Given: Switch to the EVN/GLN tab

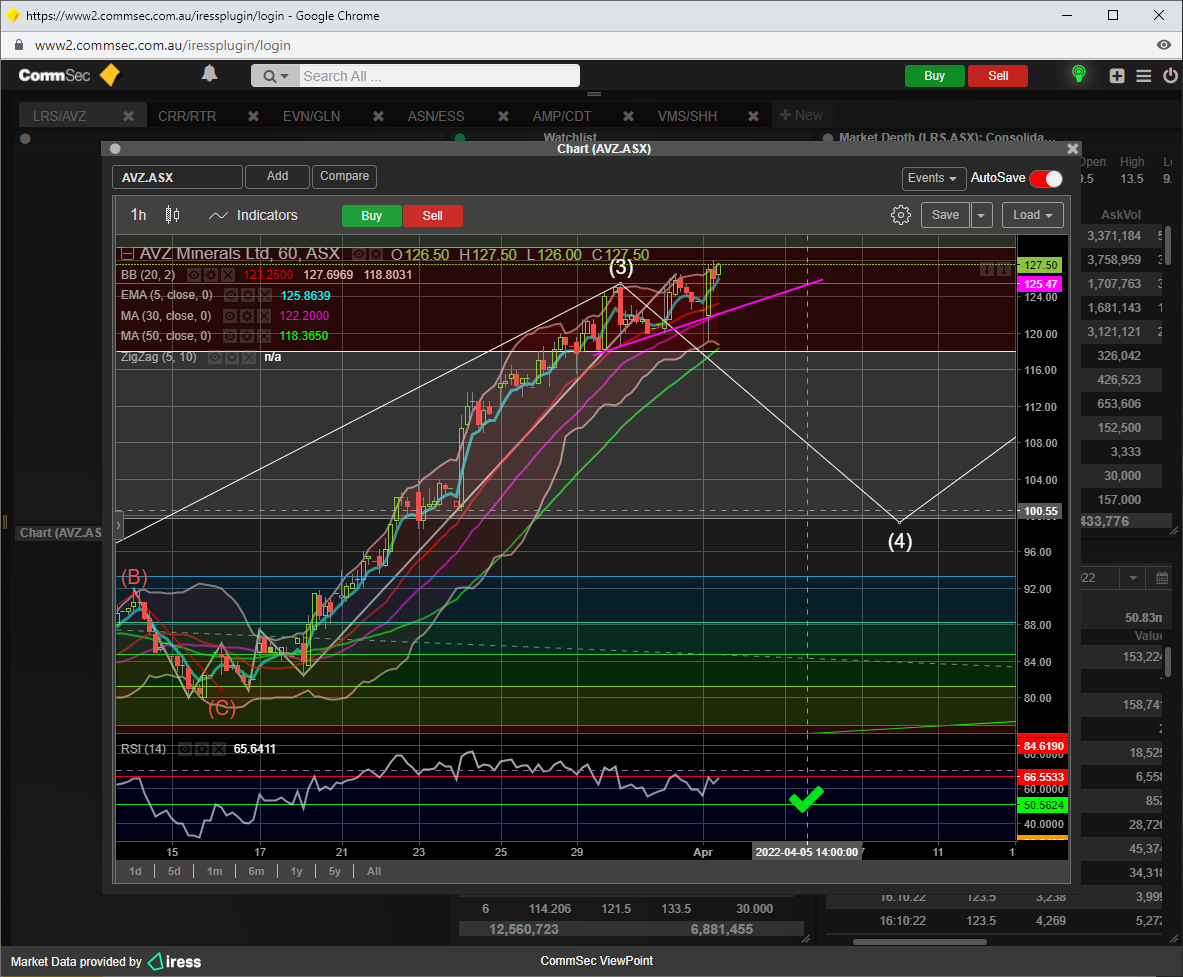Looking at the screenshot, I should click(311, 116).
